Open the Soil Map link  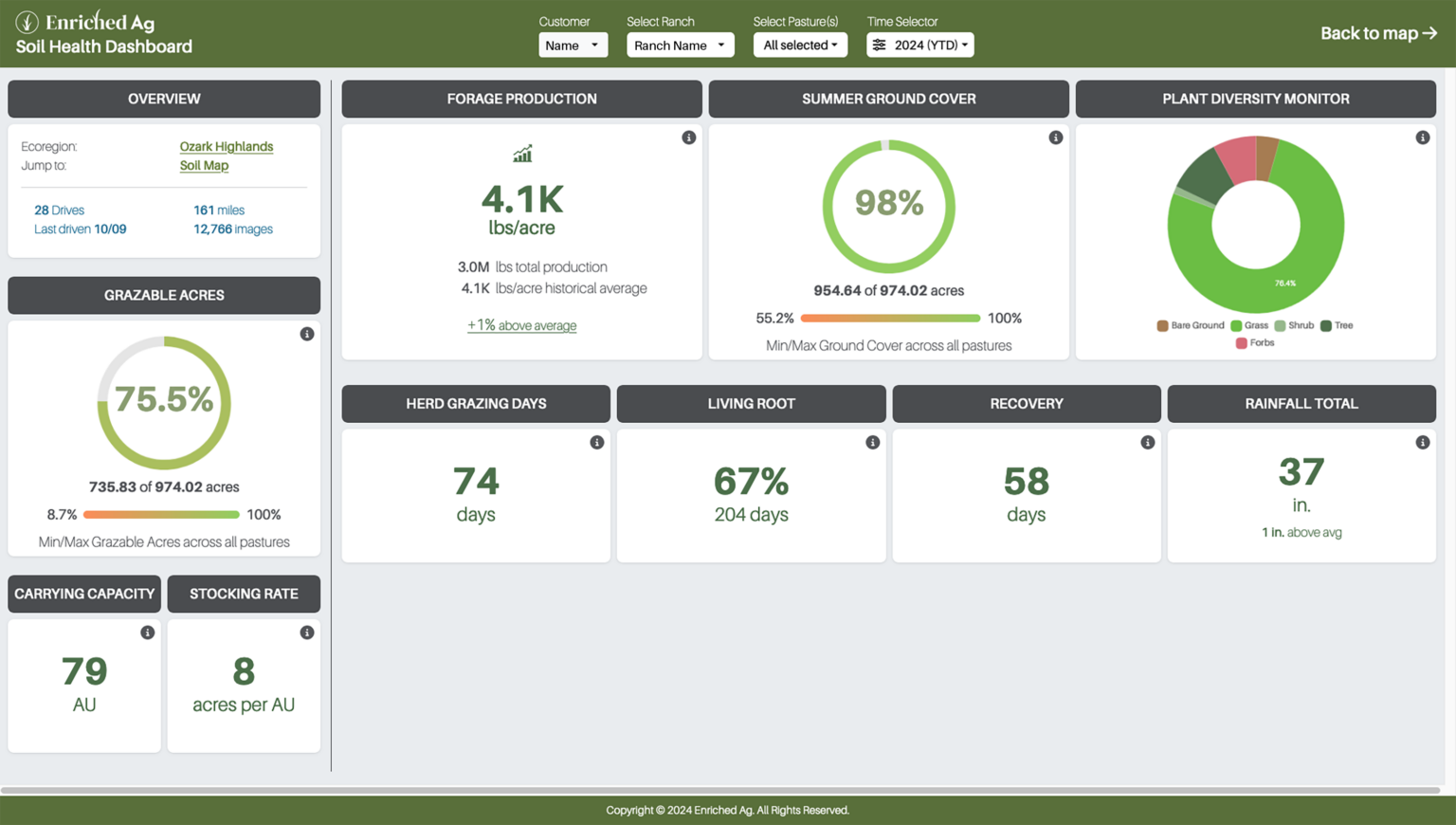(204, 165)
